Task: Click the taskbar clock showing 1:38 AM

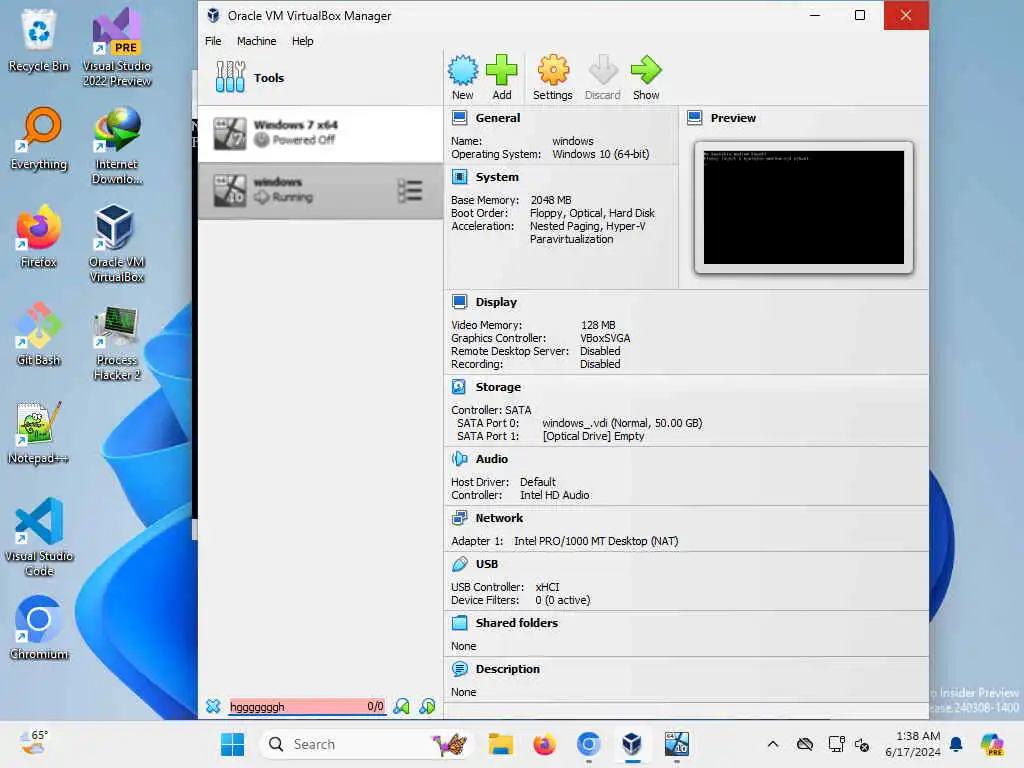Action: [x=912, y=744]
